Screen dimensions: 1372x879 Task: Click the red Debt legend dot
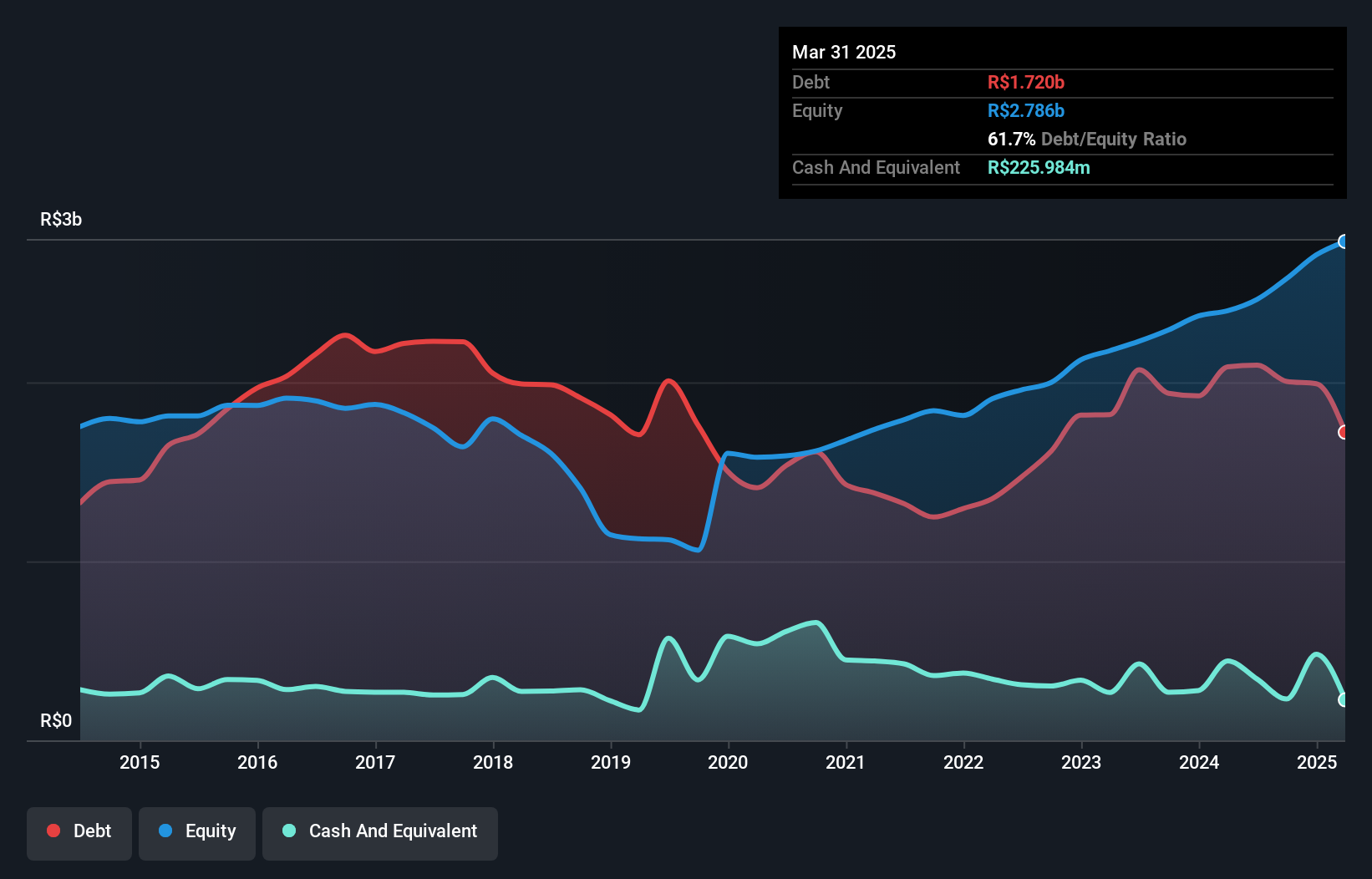point(53,831)
